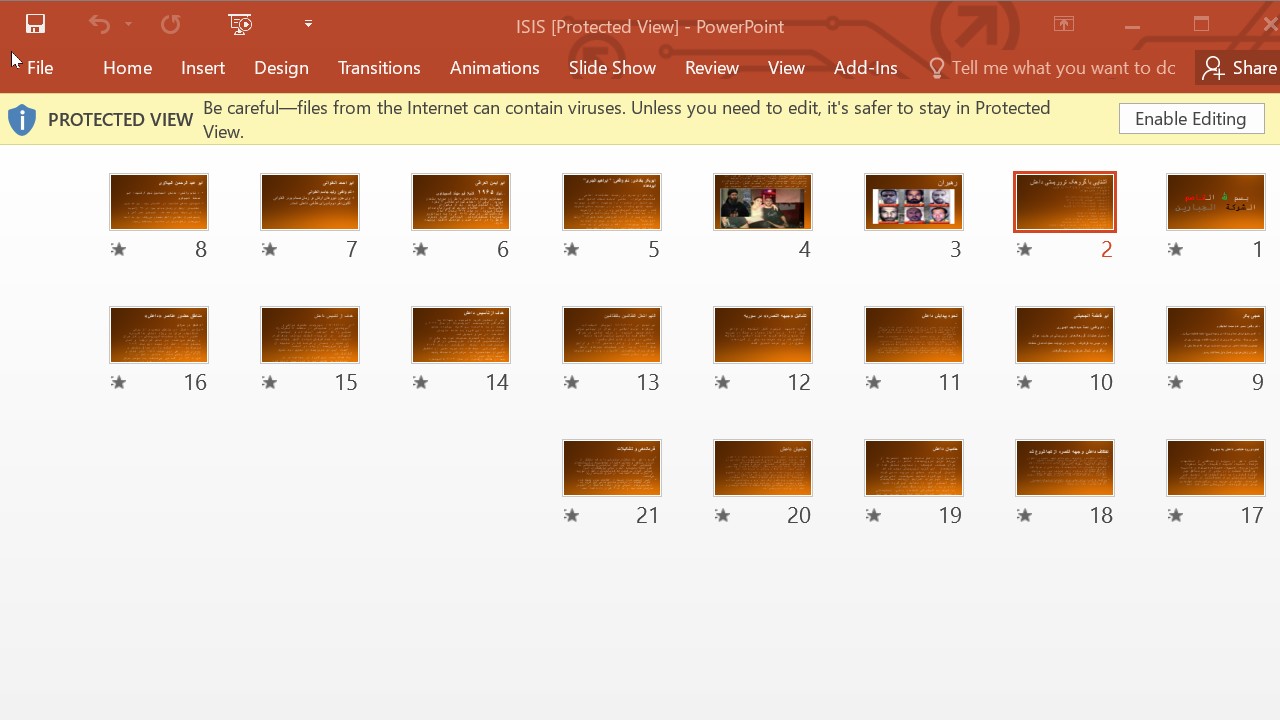Image resolution: width=1280 pixels, height=720 pixels.
Task: Click transition star icon under slide 17
Action: tap(1175, 515)
